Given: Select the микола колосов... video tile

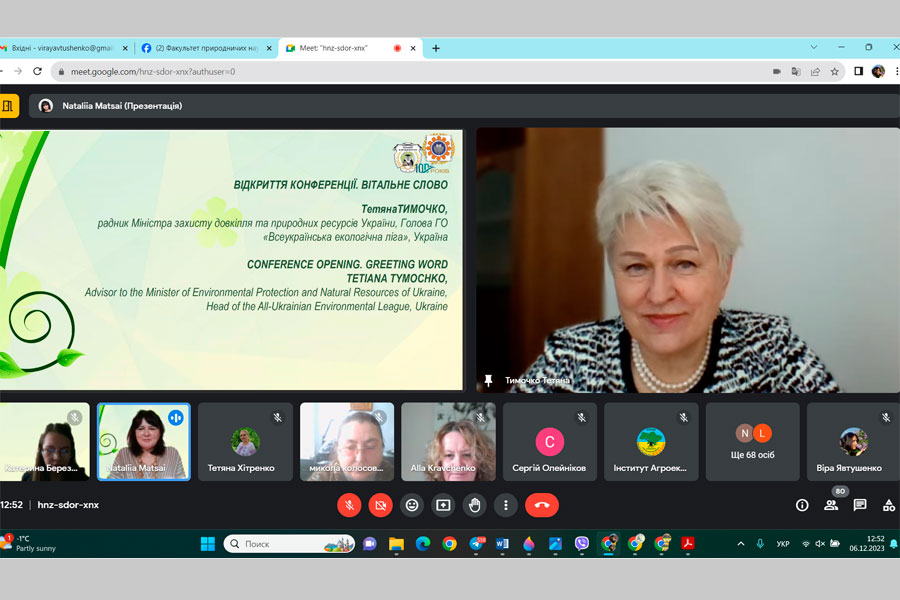Looking at the screenshot, I should tap(347, 442).
